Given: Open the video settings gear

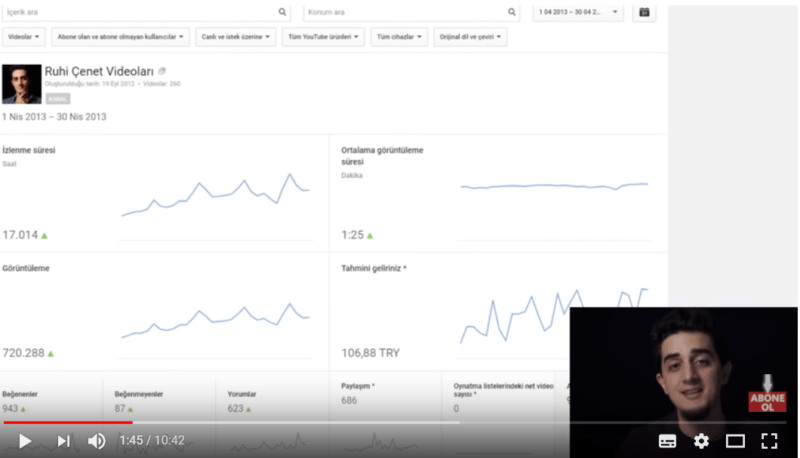Looking at the screenshot, I should coord(701,440).
